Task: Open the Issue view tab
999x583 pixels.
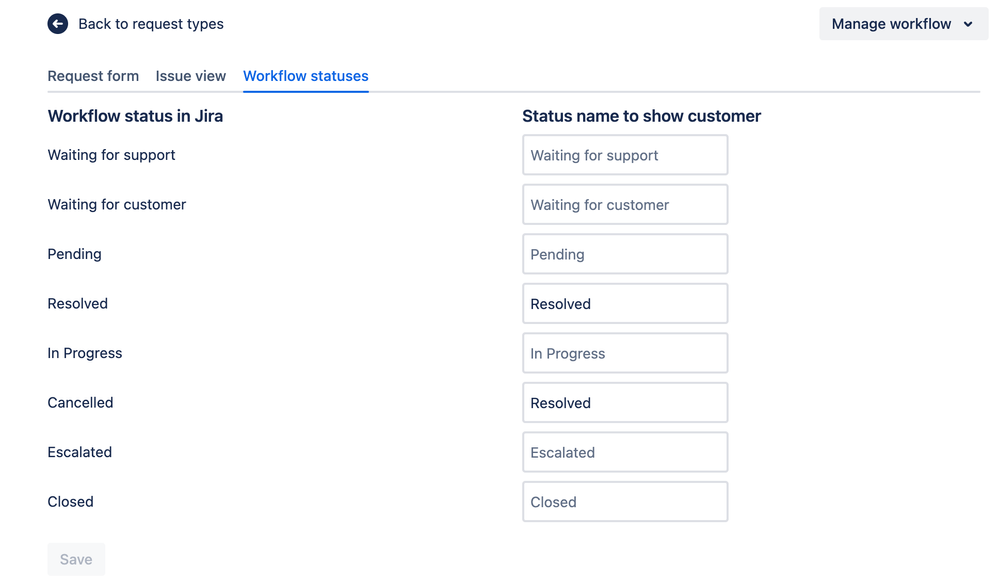Action: coord(191,76)
